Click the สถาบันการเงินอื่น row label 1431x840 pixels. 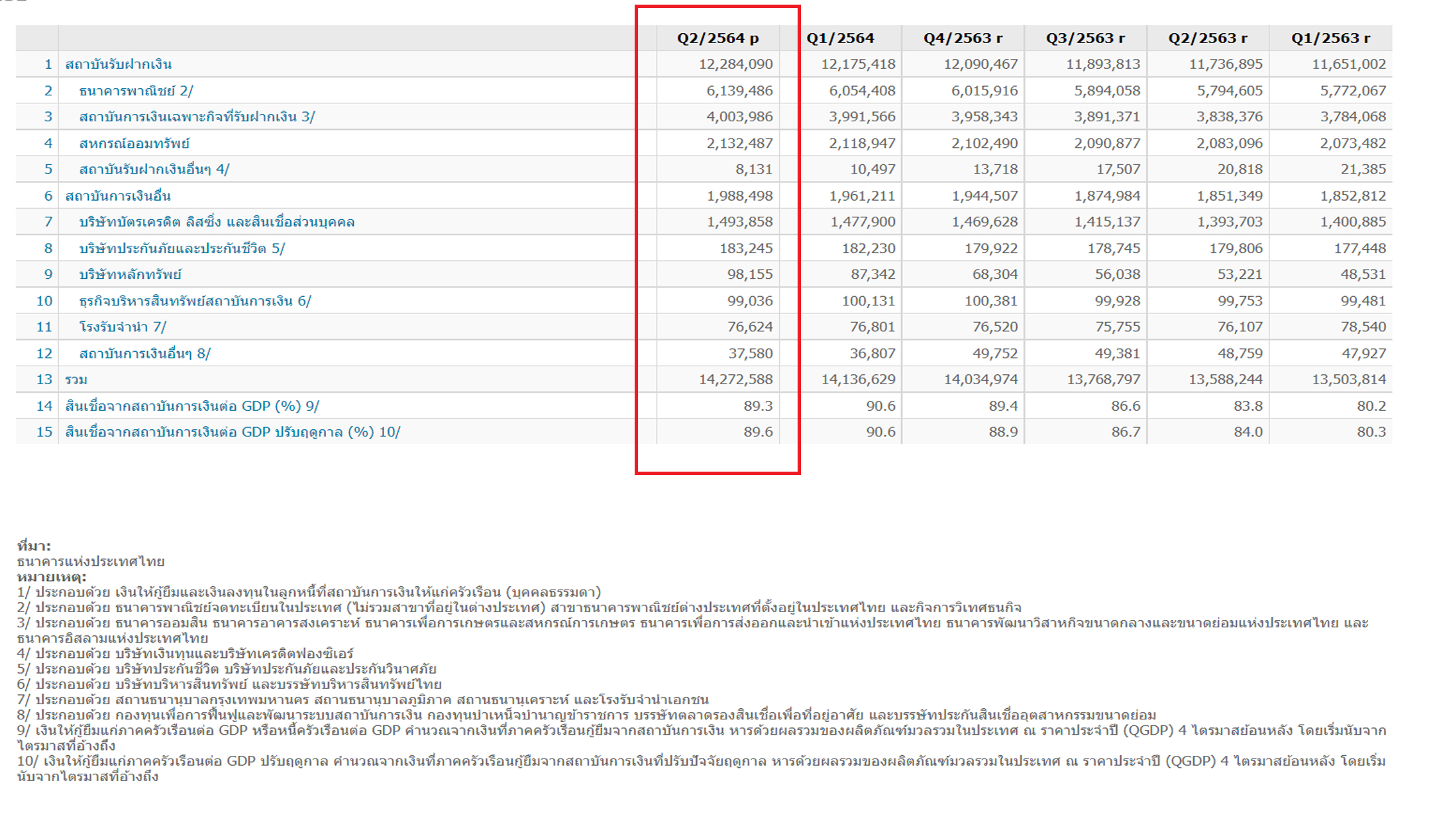pyautogui.click(x=118, y=196)
